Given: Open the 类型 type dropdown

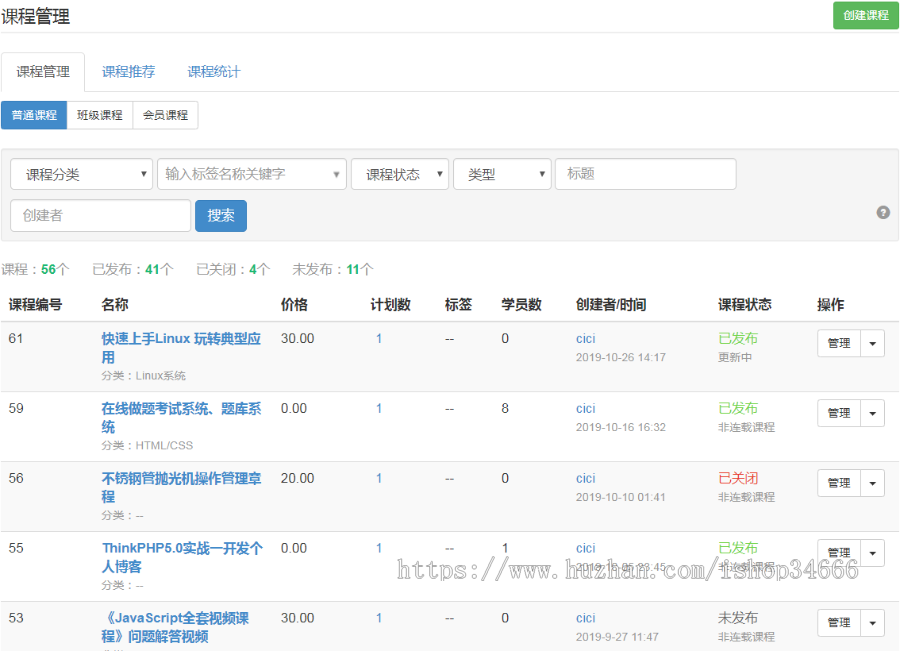Looking at the screenshot, I should click(502, 174).
